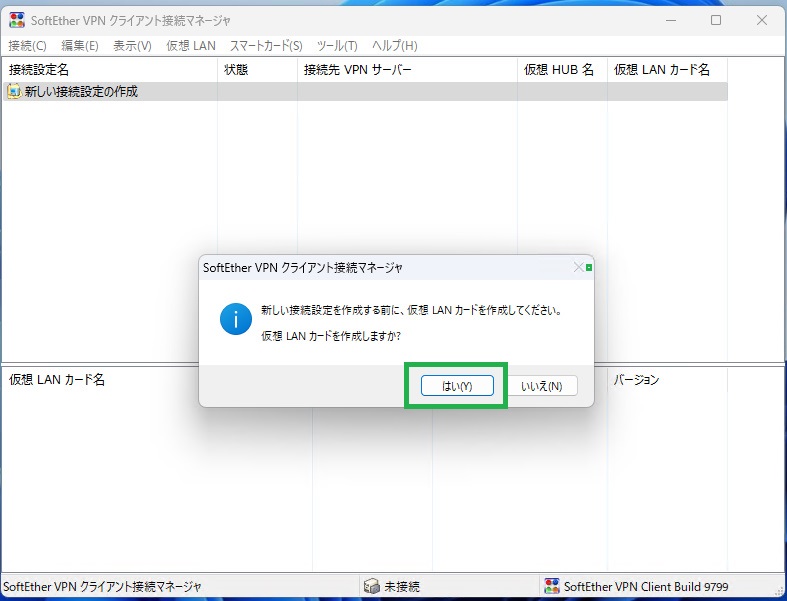787x601 pixels.
Task: Click the SoftEther app icon in title bar
Action: 17,20
